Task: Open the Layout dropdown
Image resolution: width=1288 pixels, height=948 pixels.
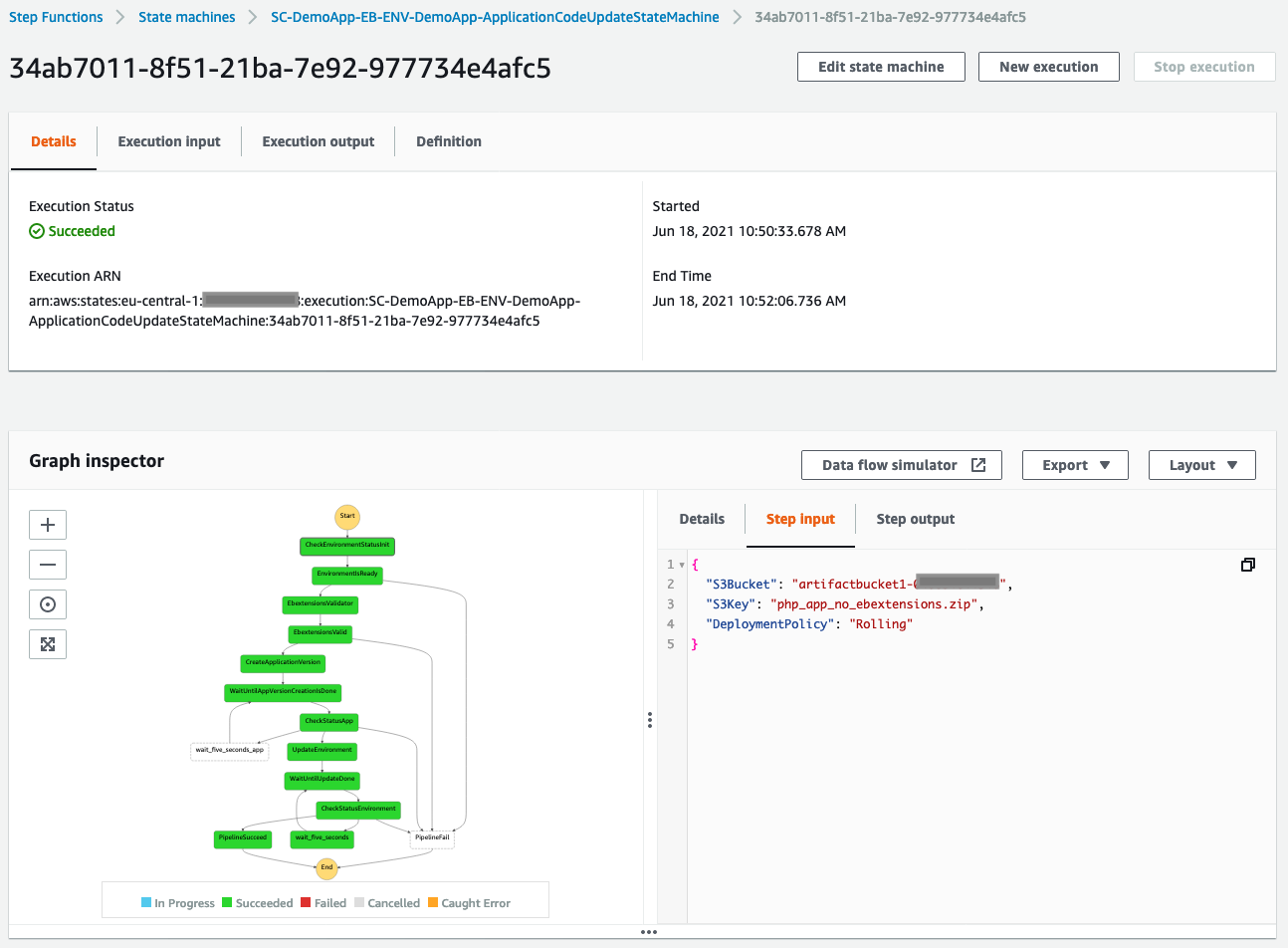Action: pos(1202,465)
